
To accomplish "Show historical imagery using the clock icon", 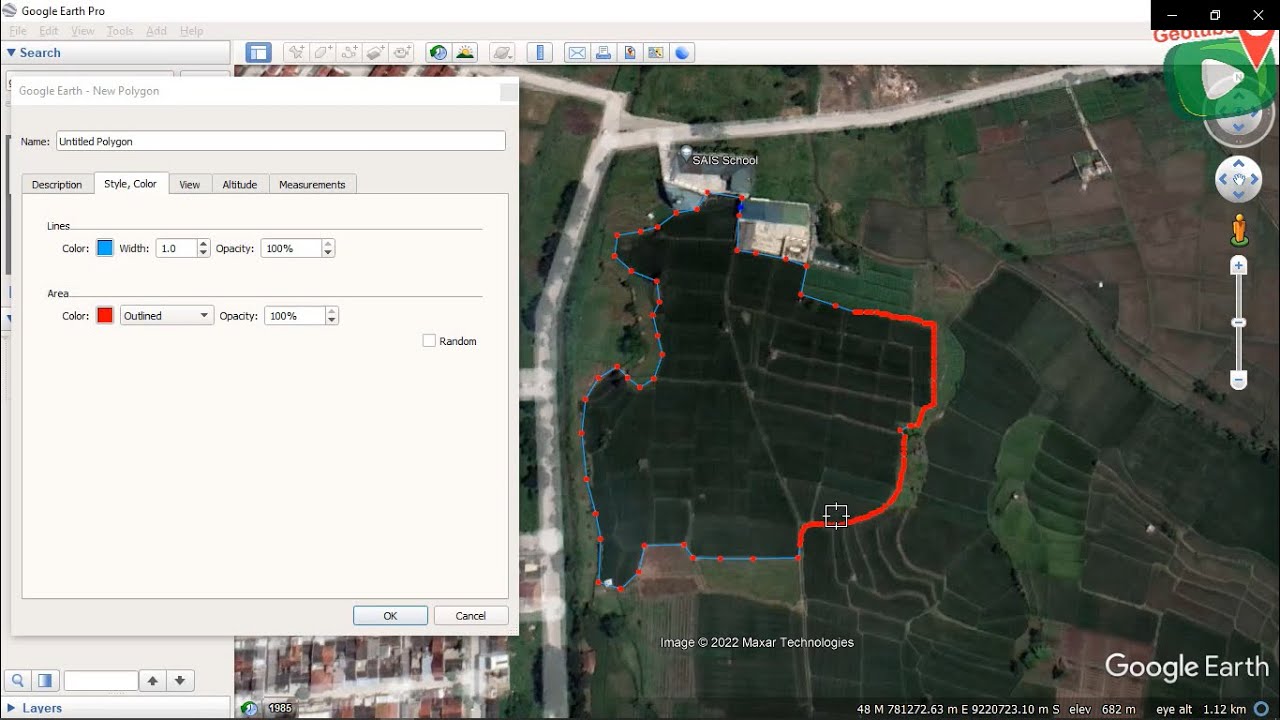I will pyautogui.click(x=438, y=53).
